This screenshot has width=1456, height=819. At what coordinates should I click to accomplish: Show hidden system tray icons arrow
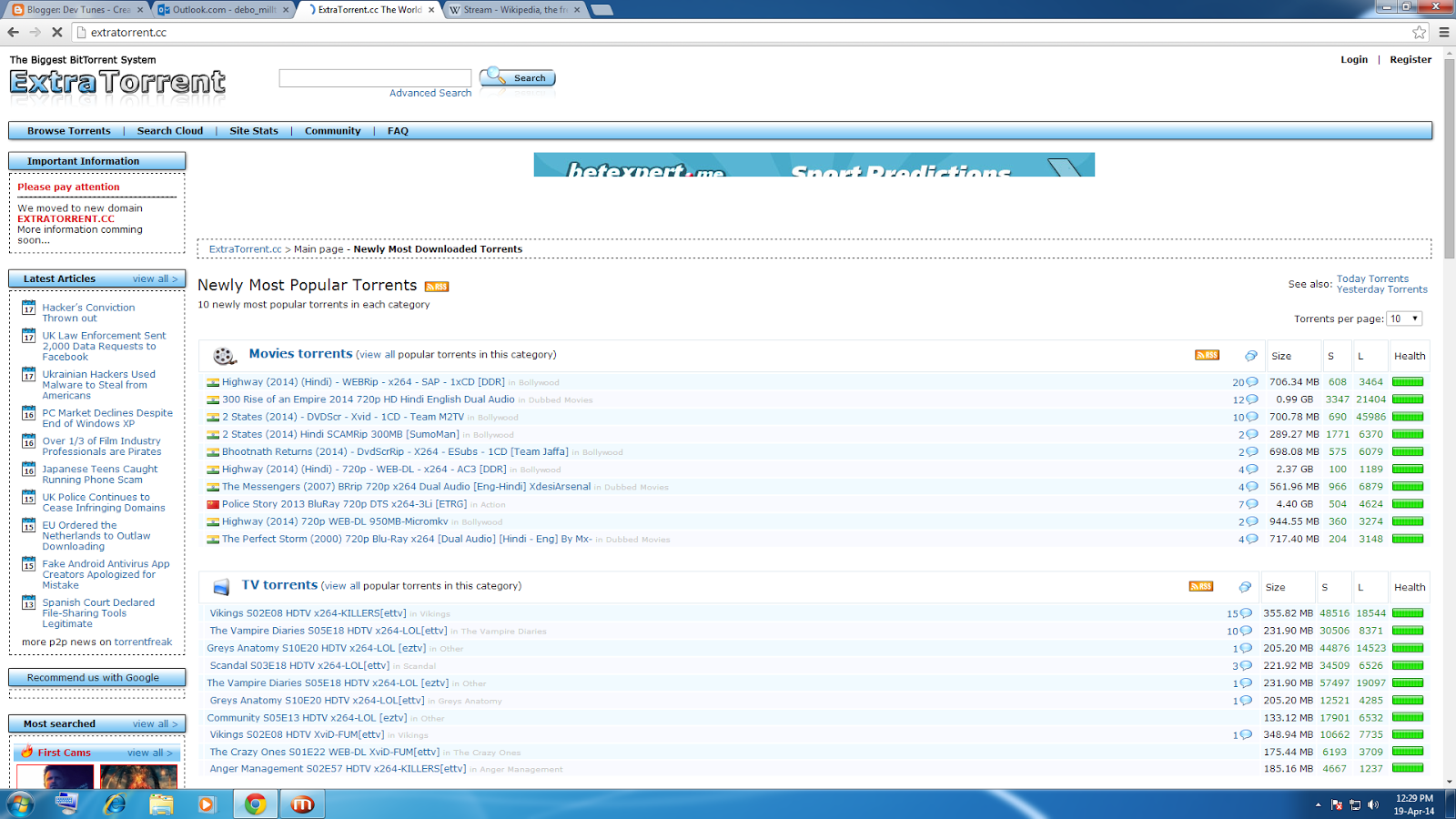click(1318, 804)
